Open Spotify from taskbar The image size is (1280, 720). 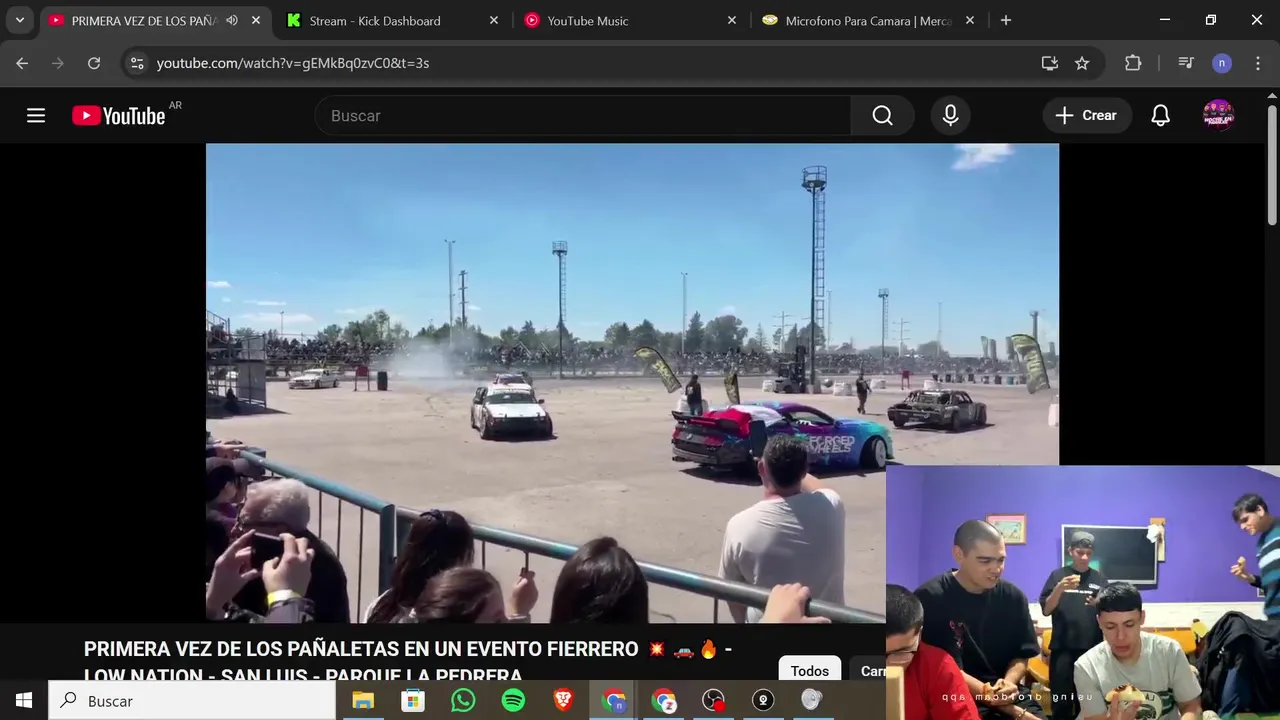[x=513, y=701]
